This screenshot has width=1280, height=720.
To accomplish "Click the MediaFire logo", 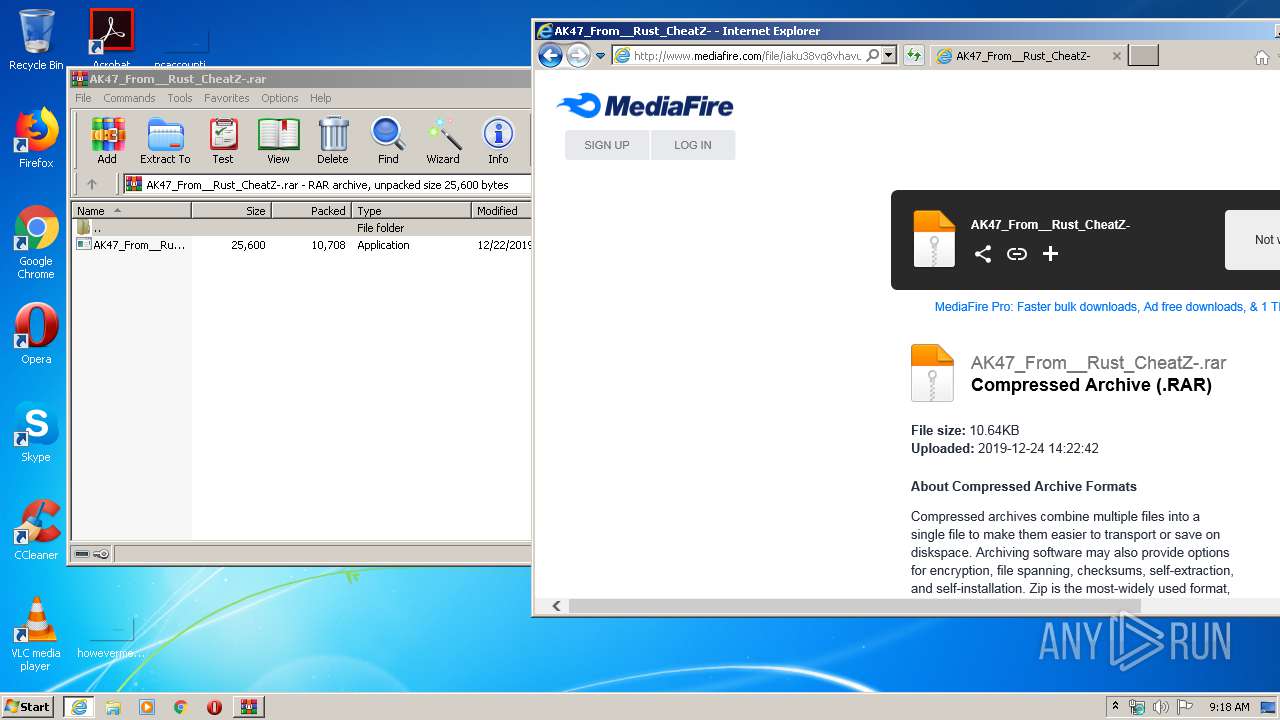I will click(645, 105).
